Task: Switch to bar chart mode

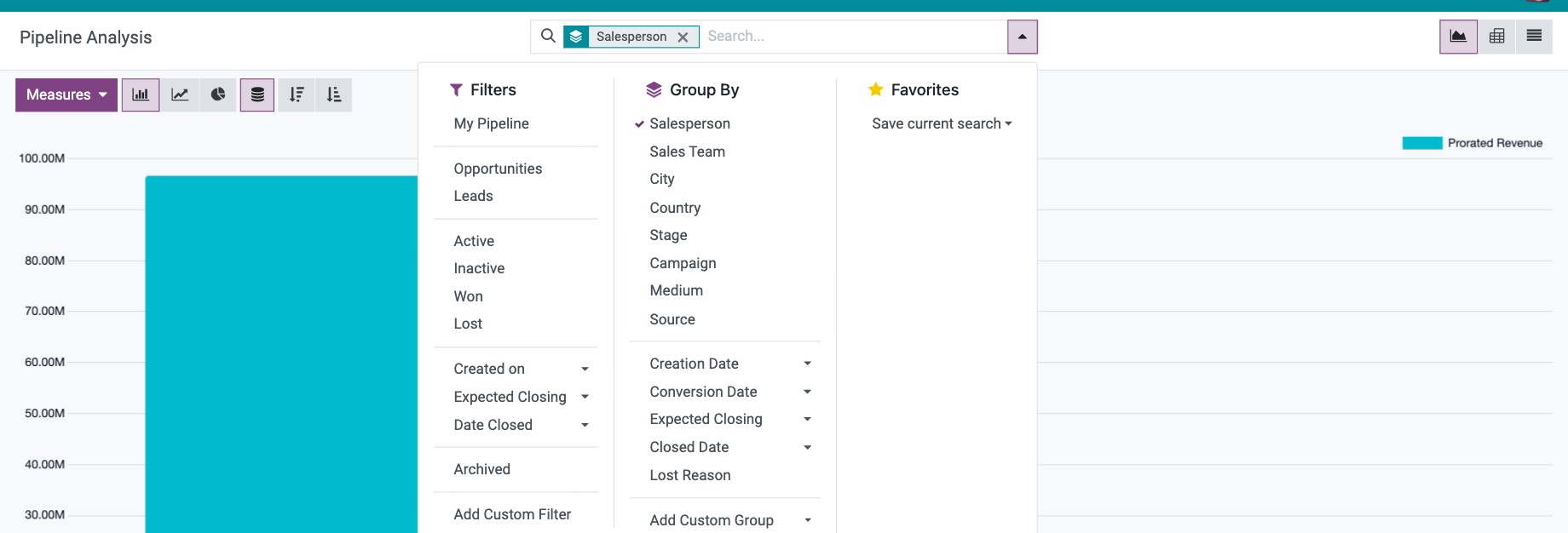Action: [x=141, y=95]
